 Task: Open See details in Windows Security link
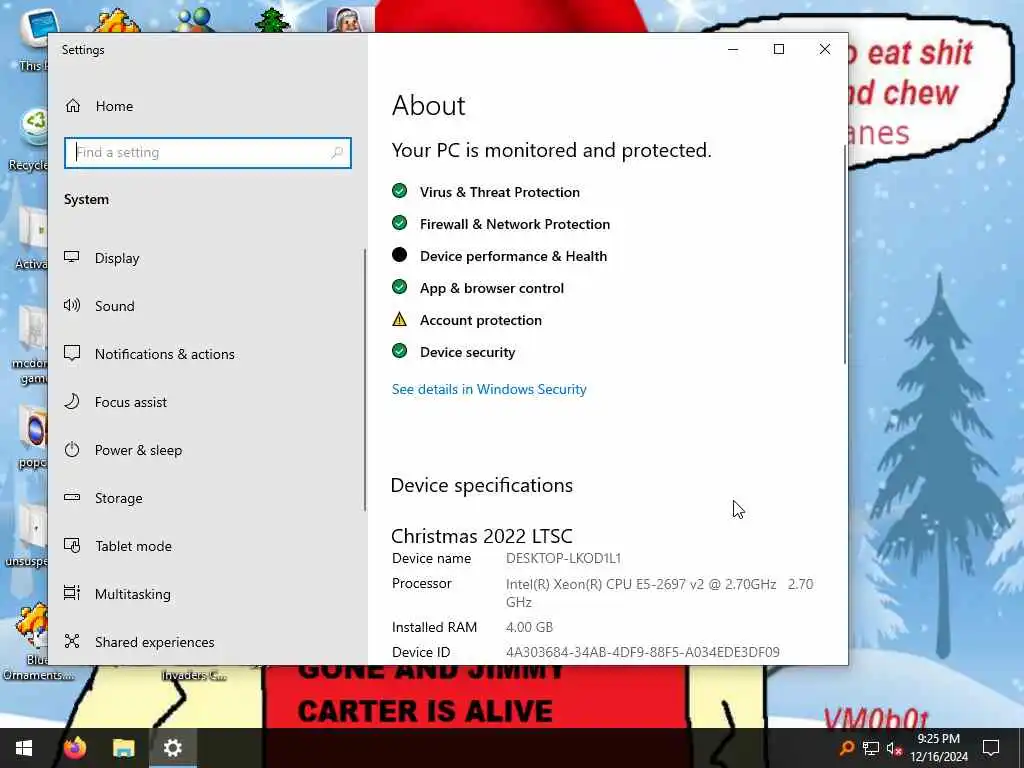489,389
